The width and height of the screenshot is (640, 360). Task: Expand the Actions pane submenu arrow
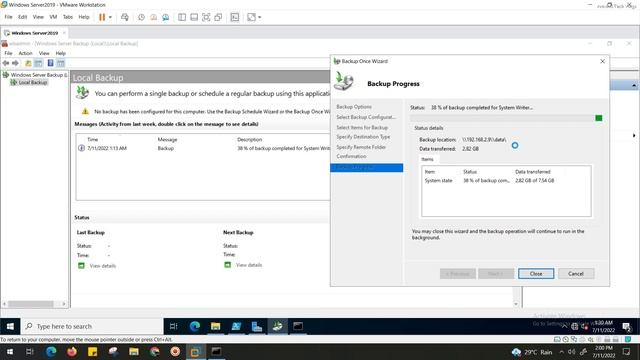click(x=634, y=136)
